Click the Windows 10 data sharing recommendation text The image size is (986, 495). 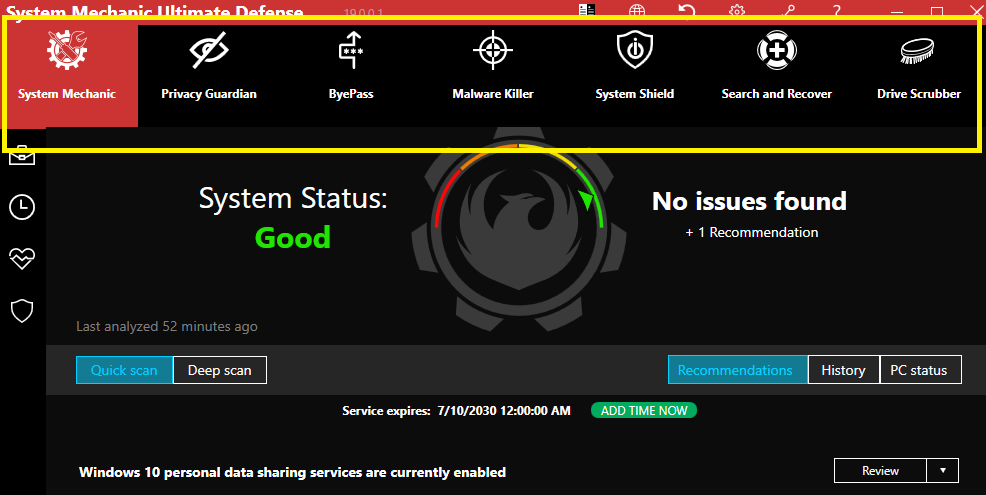[x=292, y=472]
